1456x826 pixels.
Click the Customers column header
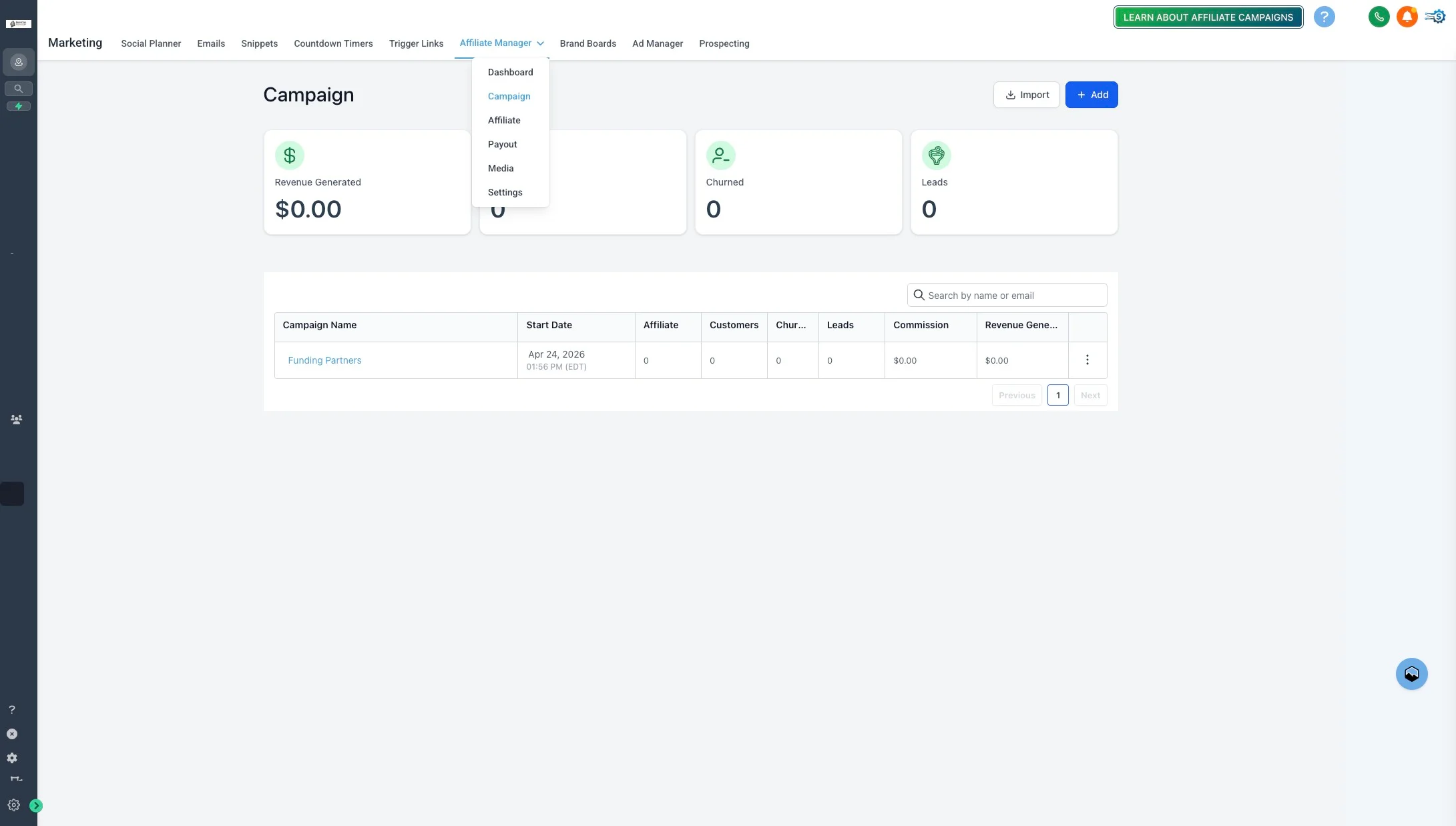click(734, 327)
